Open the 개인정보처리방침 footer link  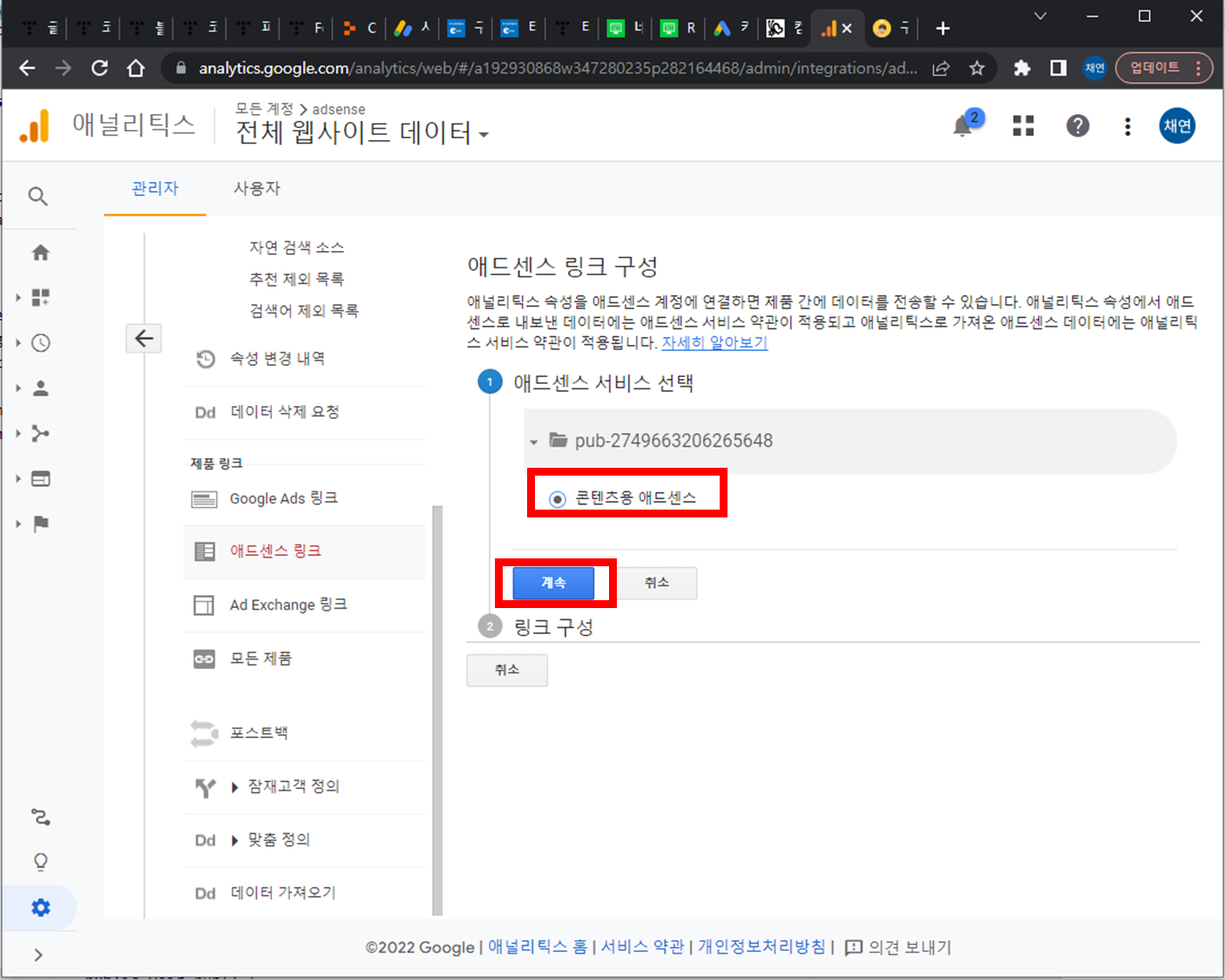(761, 947)
